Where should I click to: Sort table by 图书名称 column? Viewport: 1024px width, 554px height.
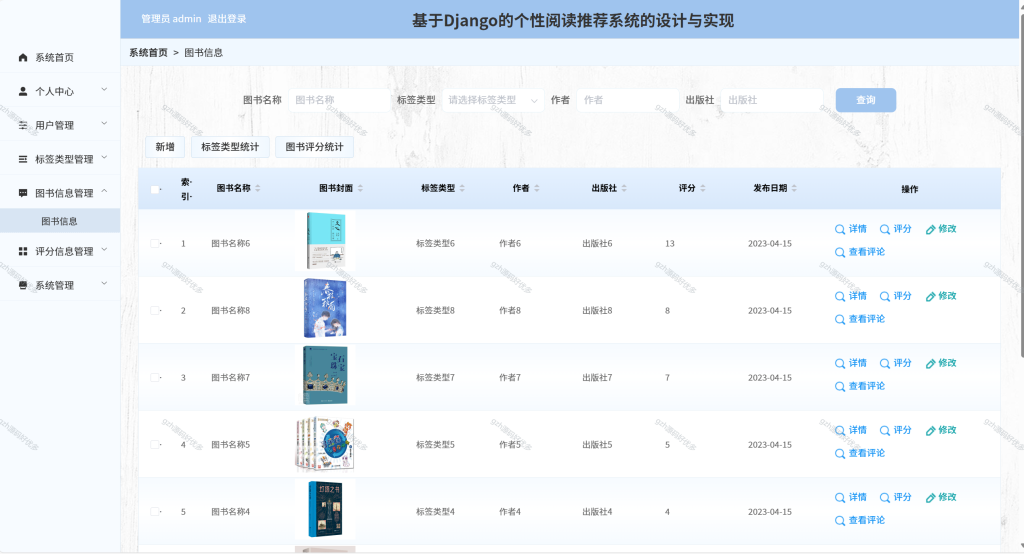tap(258, 188)
